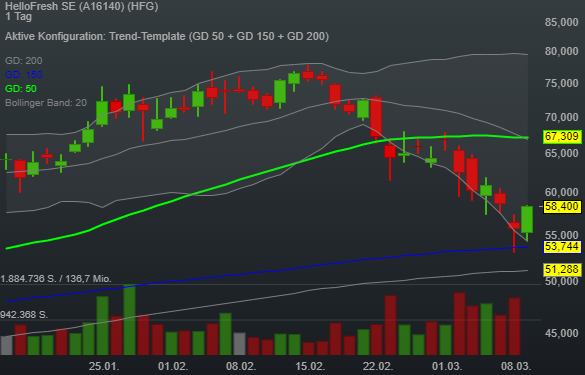Screen dimensions: 585x375
Task: Click the 08.03. date axis label
Action: (516, 366)
